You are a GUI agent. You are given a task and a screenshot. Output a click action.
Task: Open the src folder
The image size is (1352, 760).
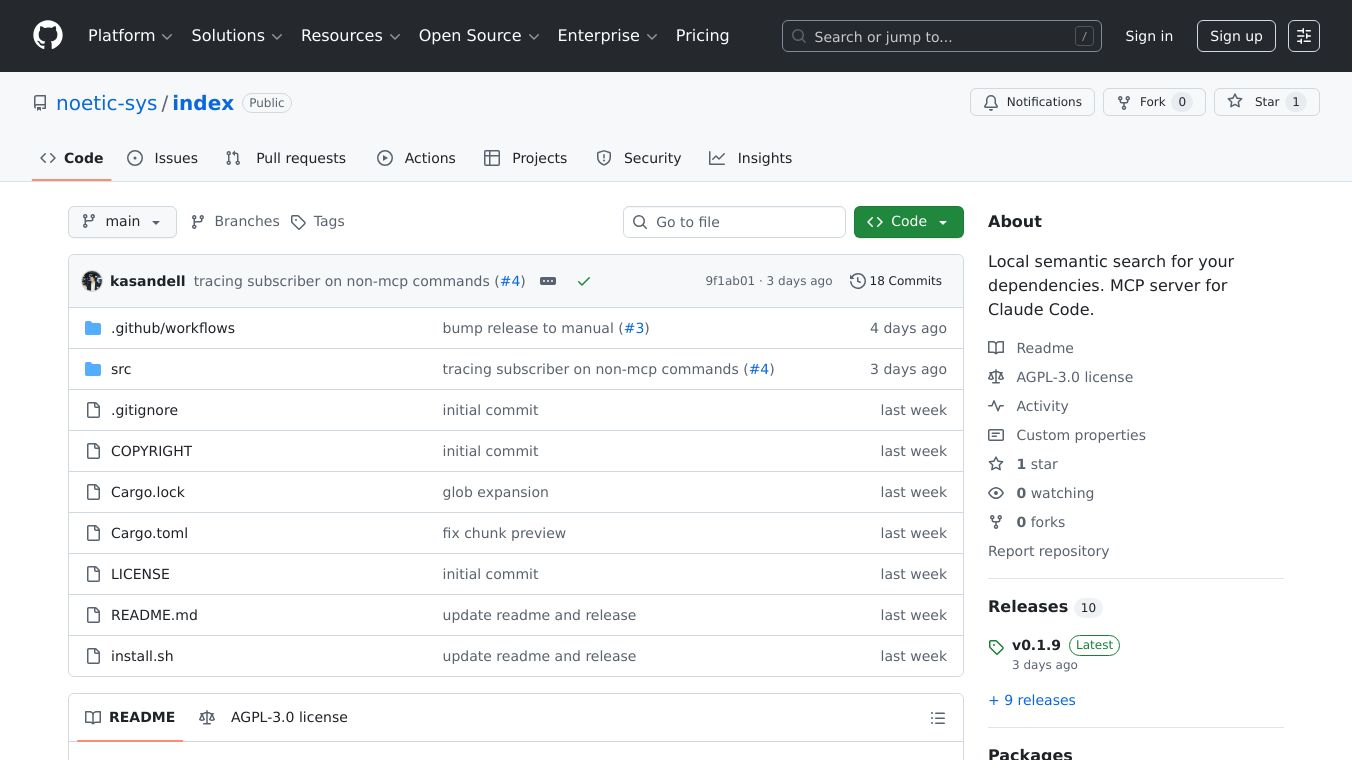point(121,369)
